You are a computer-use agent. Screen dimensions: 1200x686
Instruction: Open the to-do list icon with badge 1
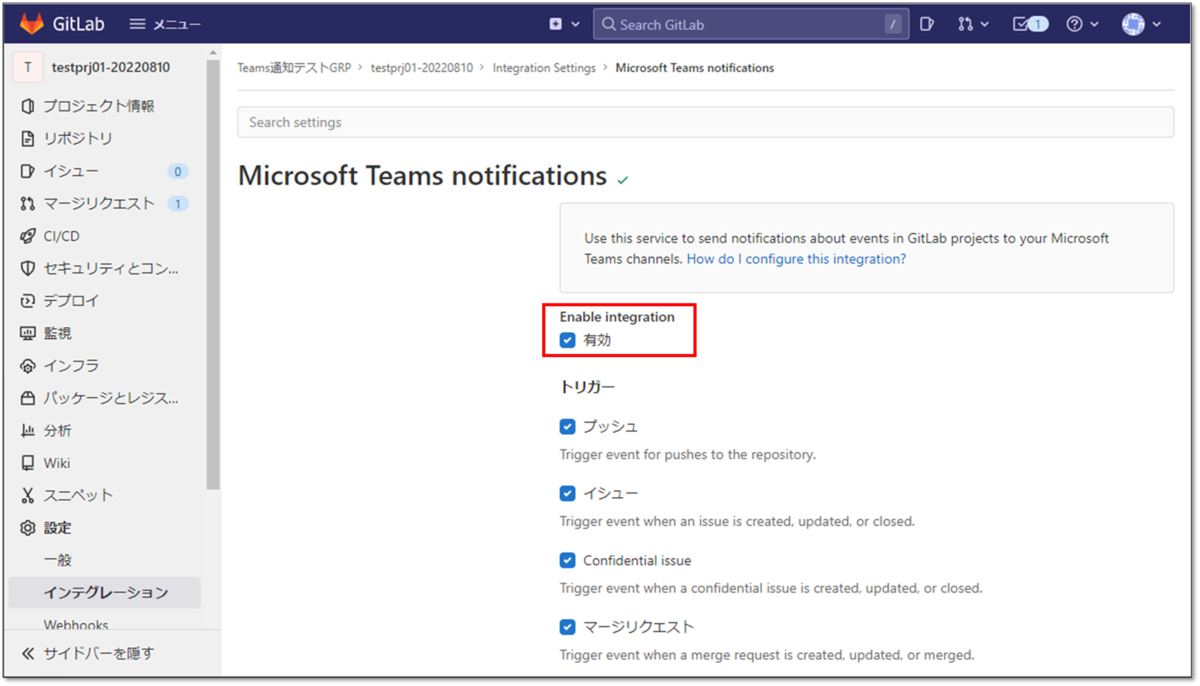1030,24
